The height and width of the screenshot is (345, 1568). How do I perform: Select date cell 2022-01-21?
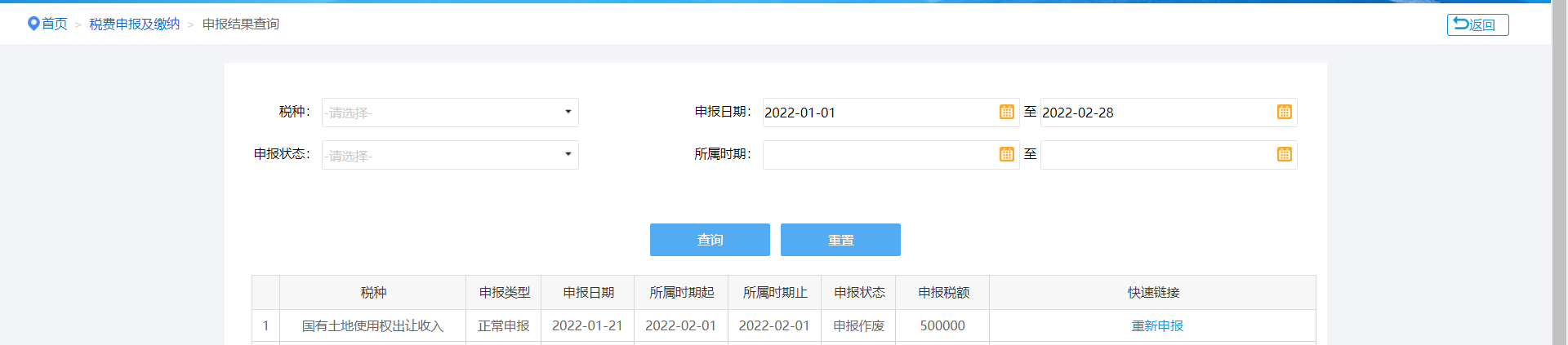point(587,325)
